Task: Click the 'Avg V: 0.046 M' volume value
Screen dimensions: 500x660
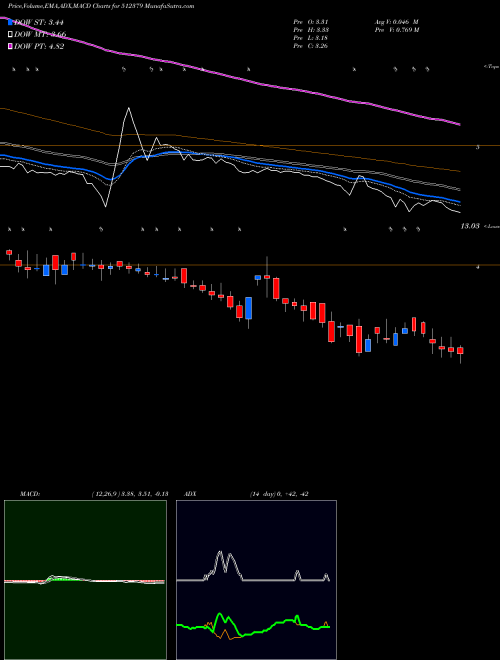Action: pyautogui.click(x=396, y=22)
